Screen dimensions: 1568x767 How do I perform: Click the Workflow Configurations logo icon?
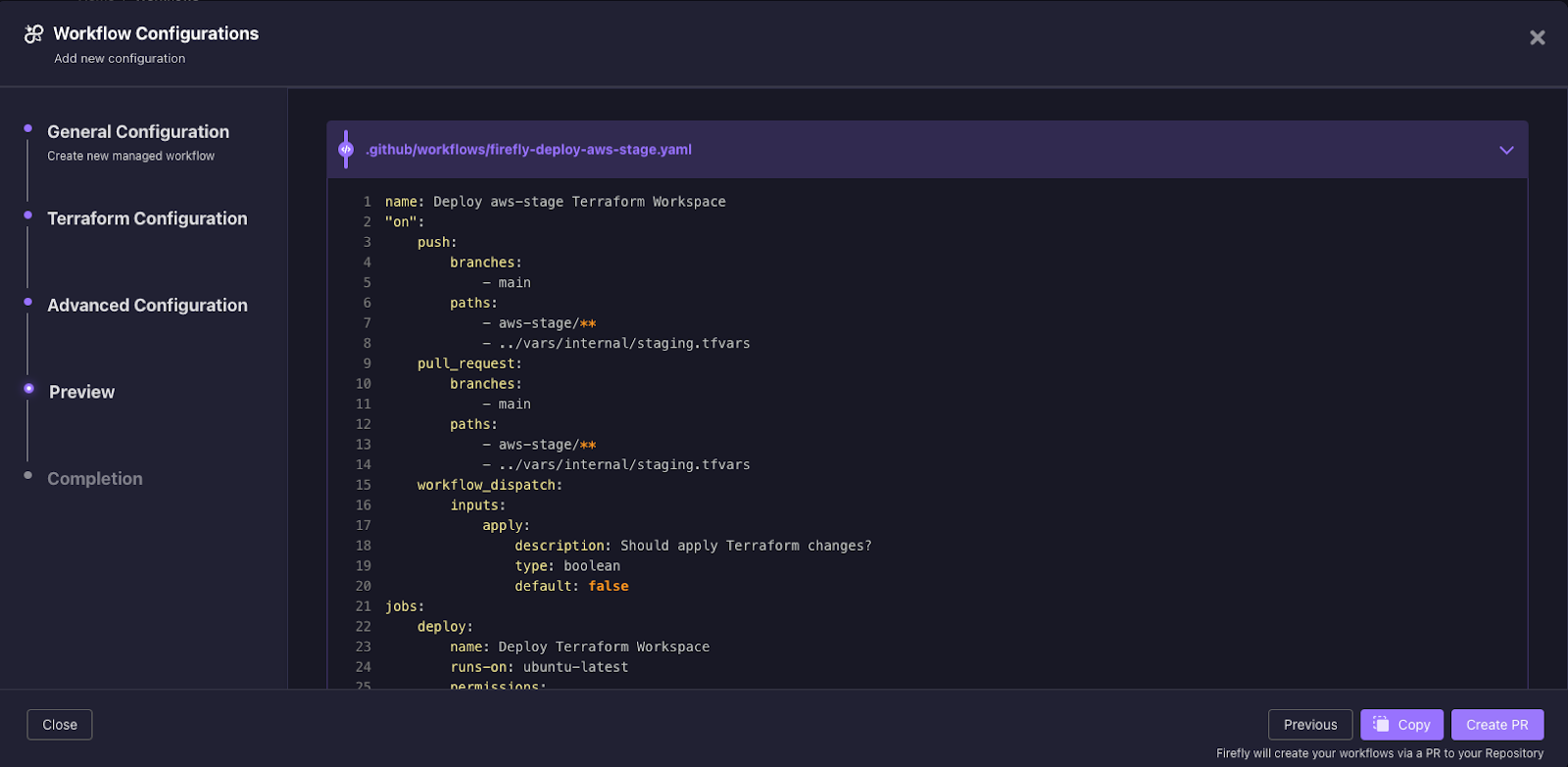(x=34, y=33)
